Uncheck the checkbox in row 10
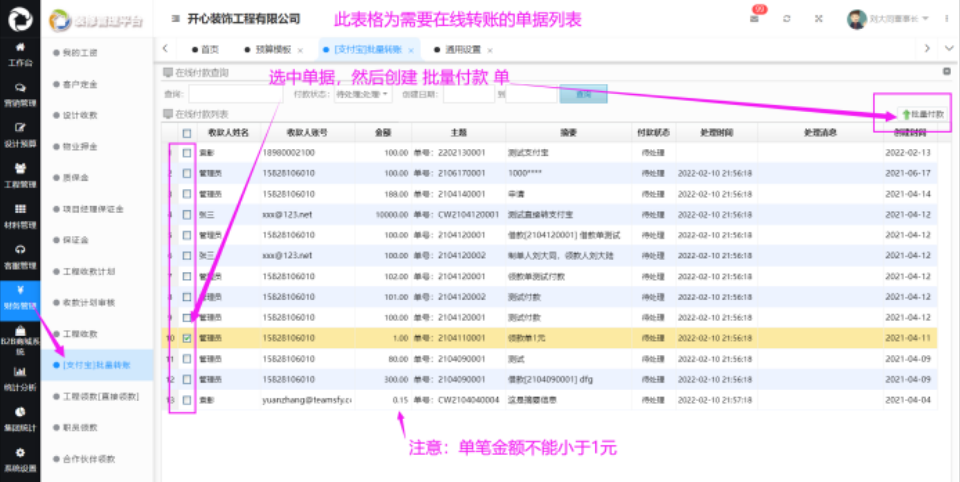This screenshot has height=482, width=960. coord(187,338)
